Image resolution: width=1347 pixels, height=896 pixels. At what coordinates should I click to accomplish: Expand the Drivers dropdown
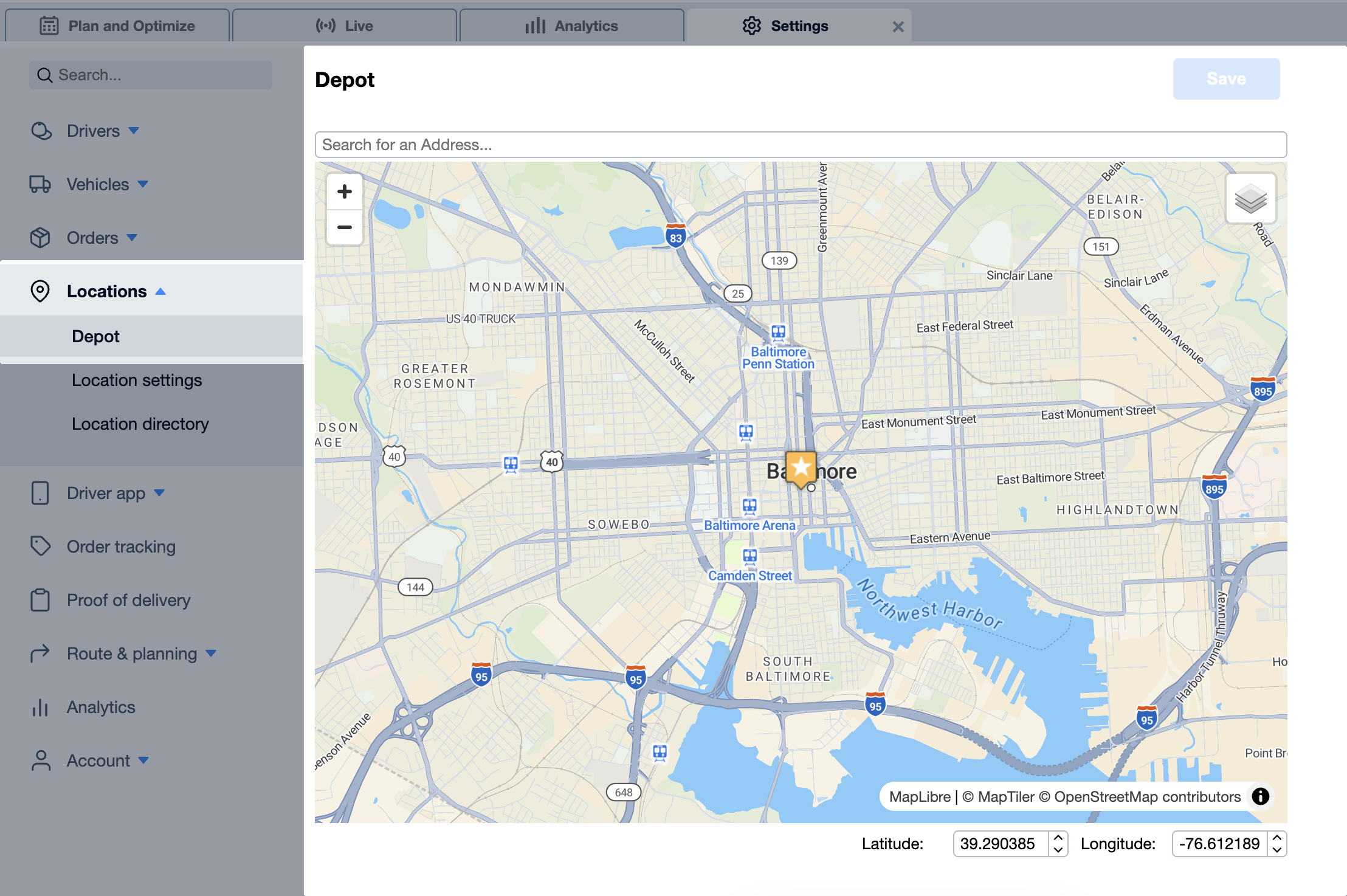click(134, 131)
